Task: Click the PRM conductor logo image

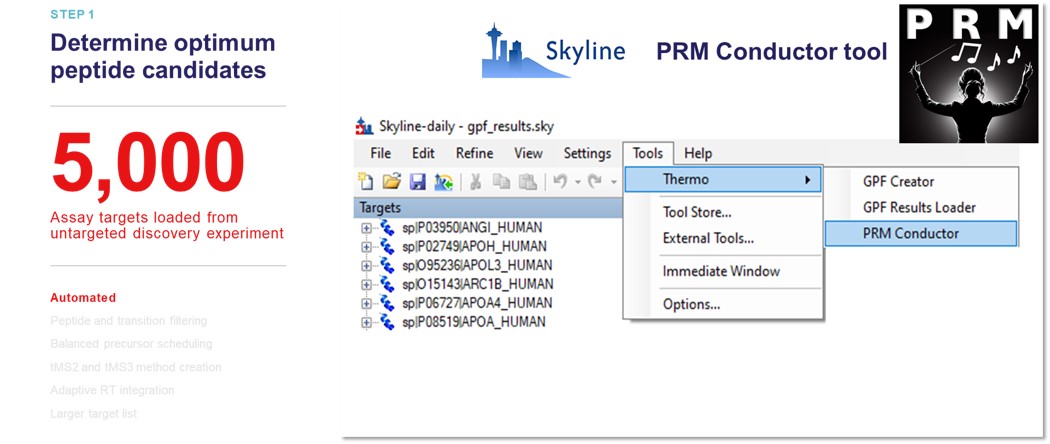Action: 968,74
